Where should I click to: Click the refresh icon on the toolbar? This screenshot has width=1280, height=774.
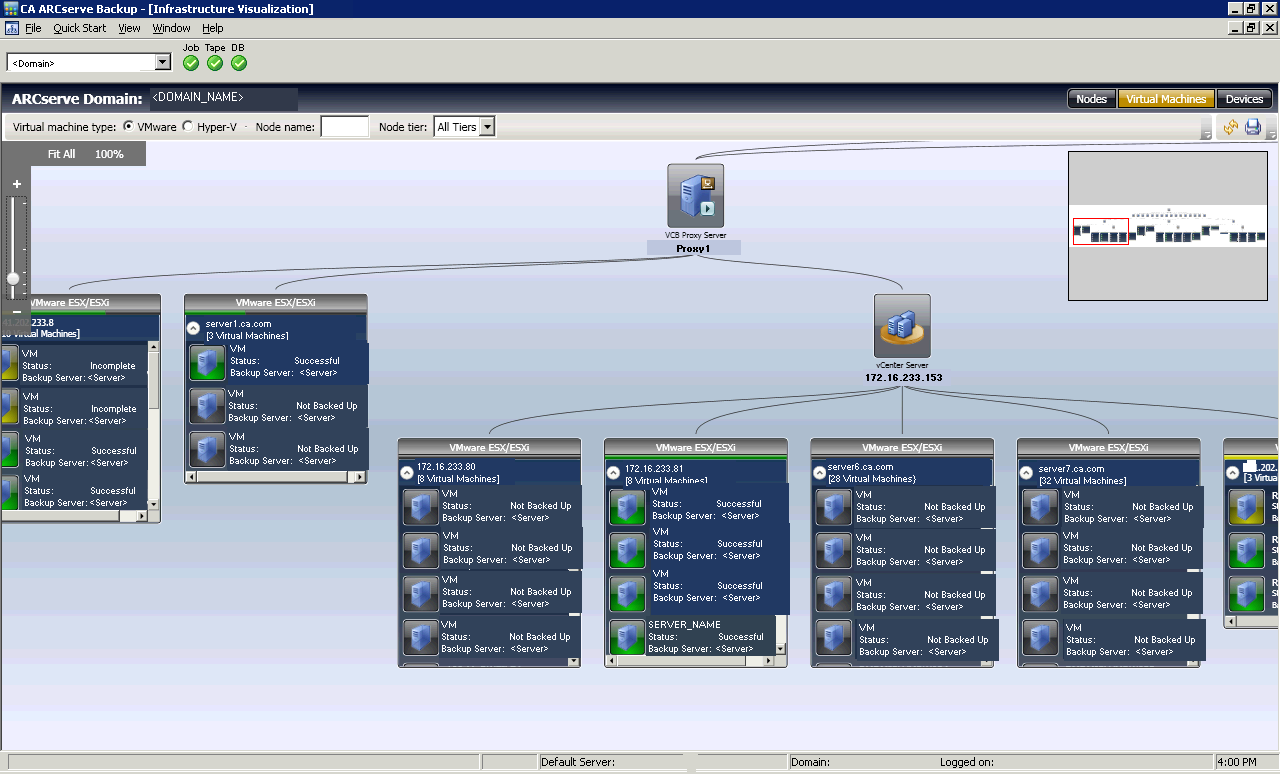[x=1231, y=127]
